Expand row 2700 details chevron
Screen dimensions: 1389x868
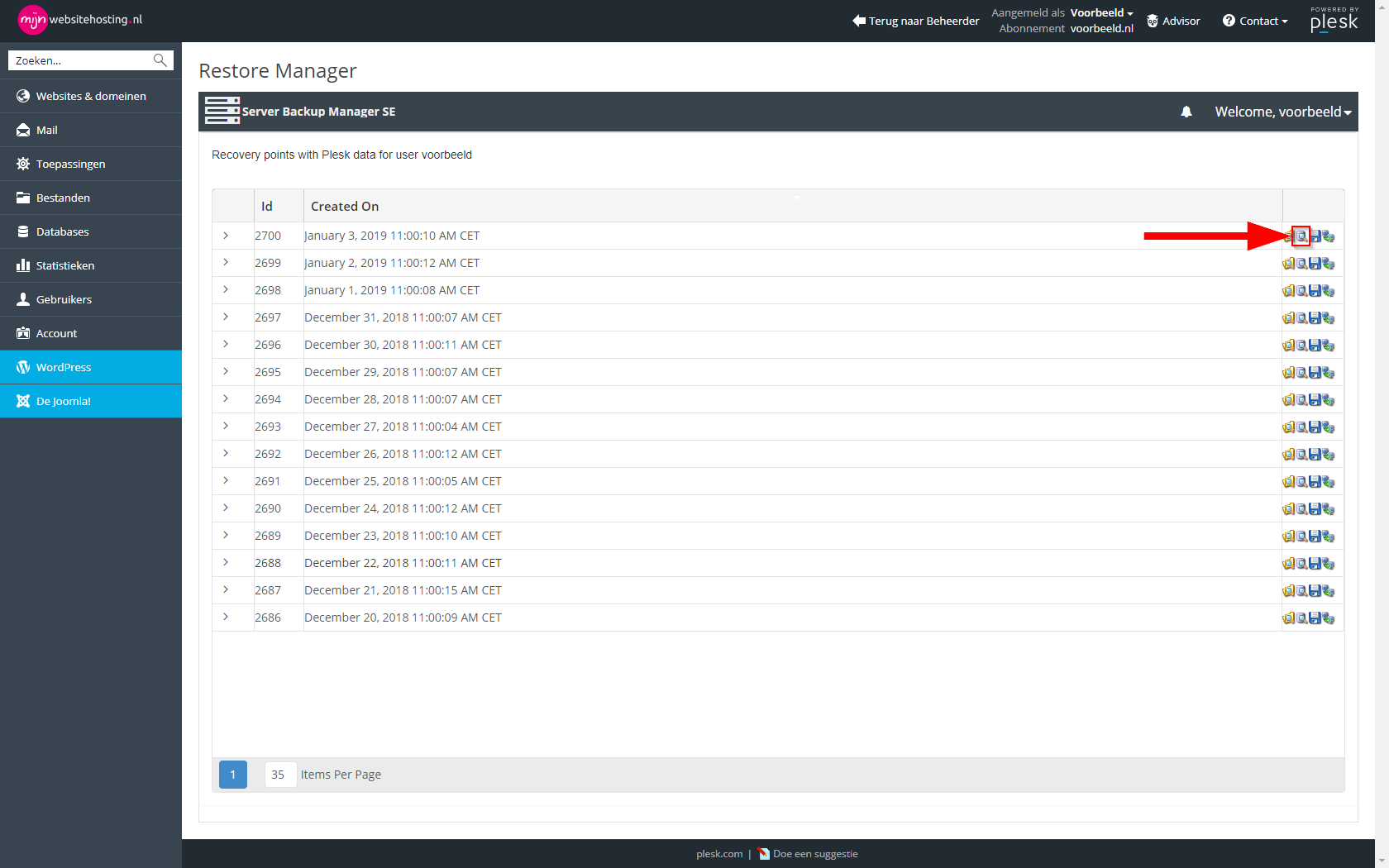(x=226, y=236)
